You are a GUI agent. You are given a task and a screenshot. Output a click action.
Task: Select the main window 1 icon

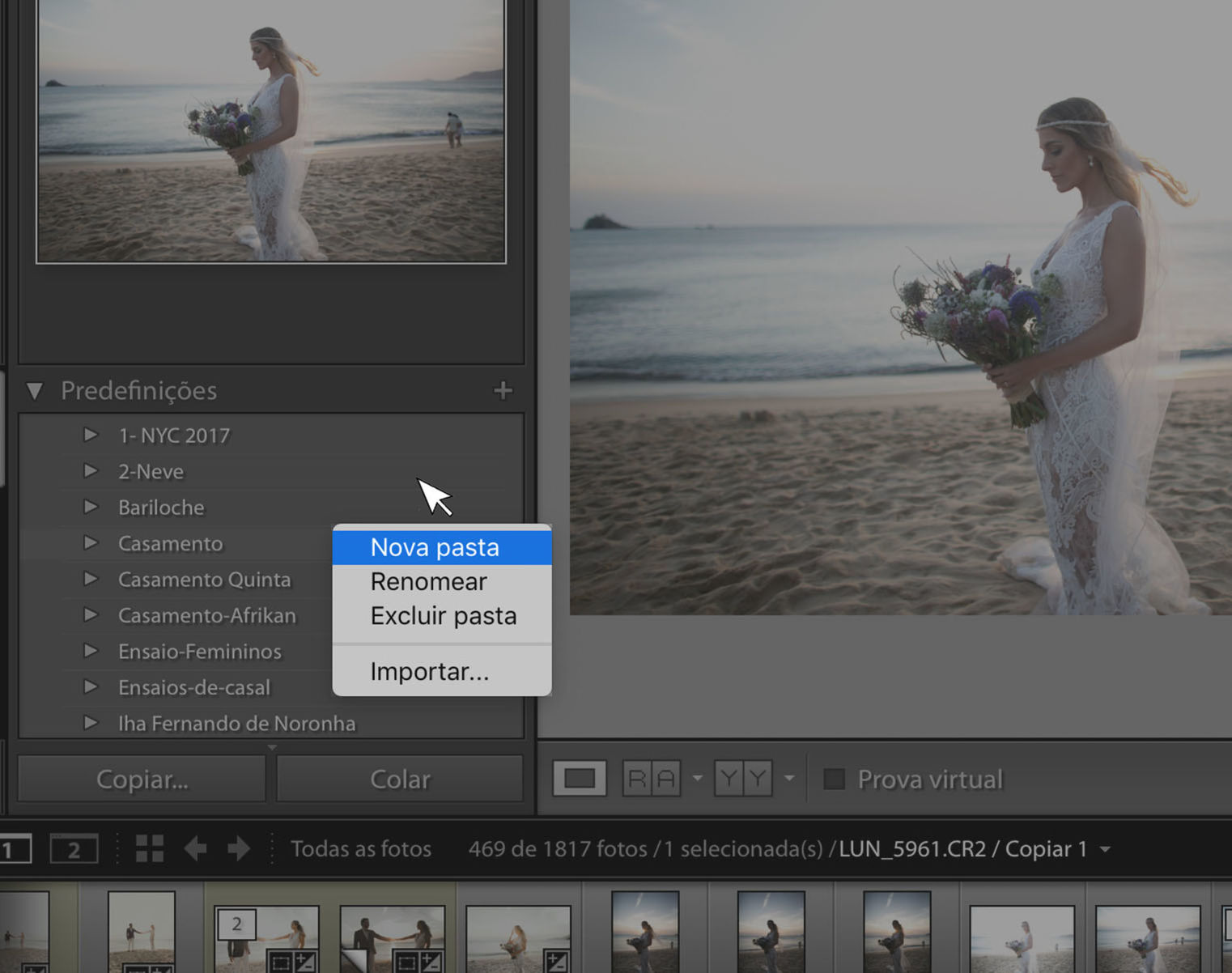[x=14, y=850]
